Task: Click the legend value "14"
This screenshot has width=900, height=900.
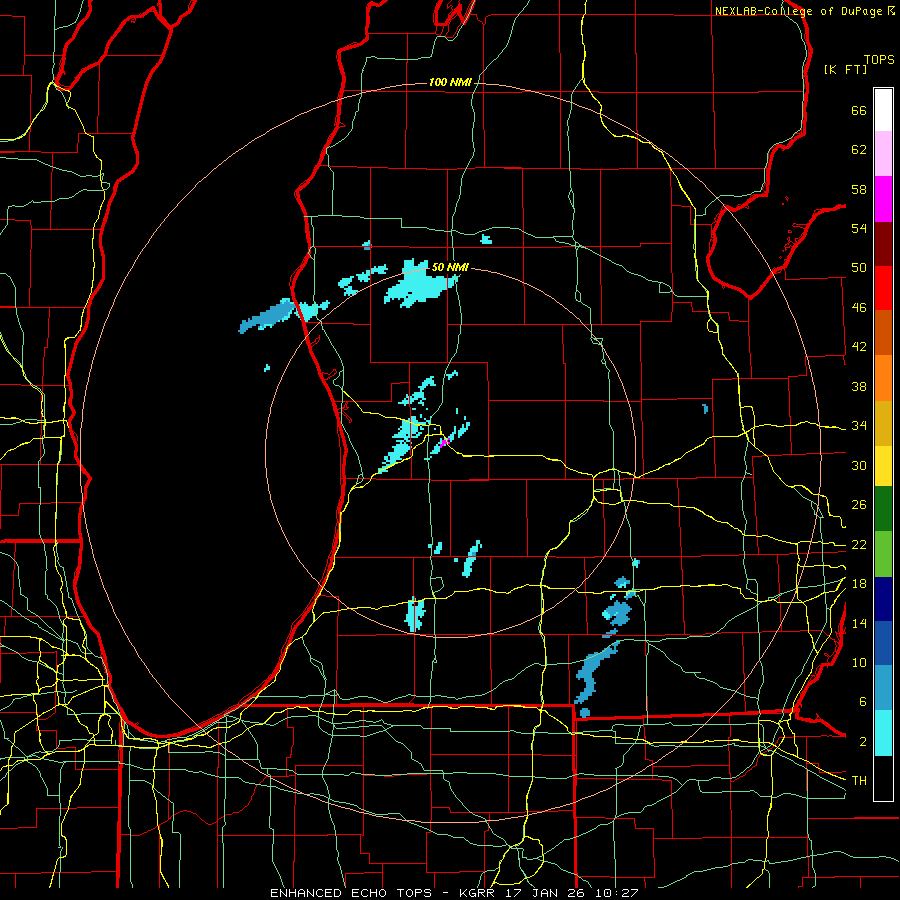Action: coord(859,623)
